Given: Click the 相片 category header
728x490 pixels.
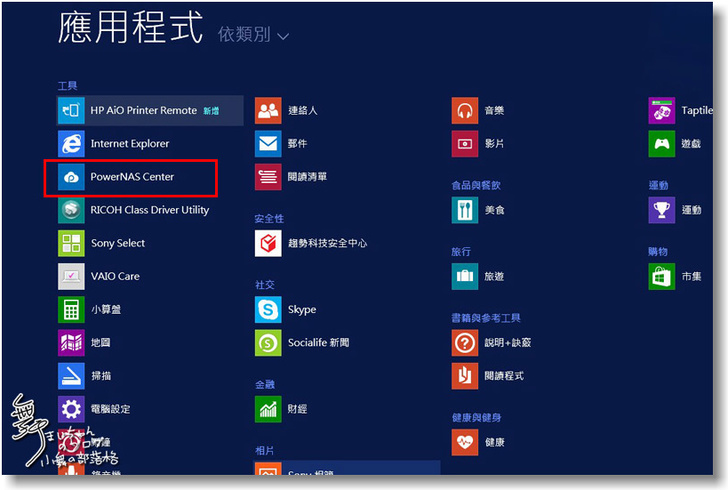Looking at the screenshot, I should click(x=265, y=451).
